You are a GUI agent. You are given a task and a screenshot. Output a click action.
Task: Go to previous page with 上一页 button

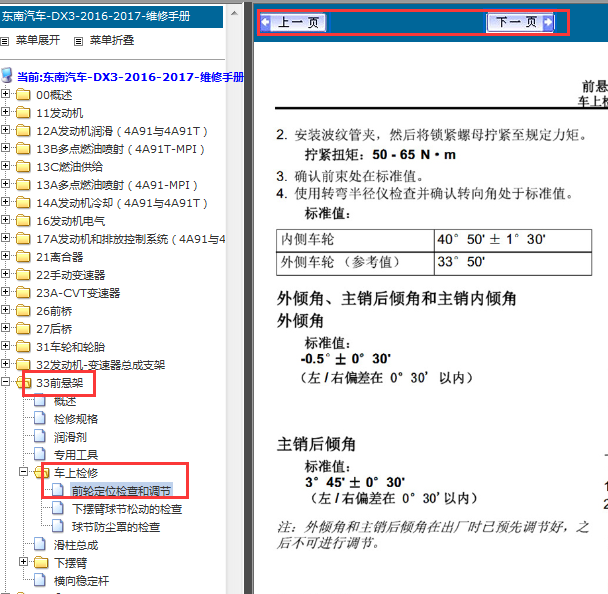[x=293, y=22]
